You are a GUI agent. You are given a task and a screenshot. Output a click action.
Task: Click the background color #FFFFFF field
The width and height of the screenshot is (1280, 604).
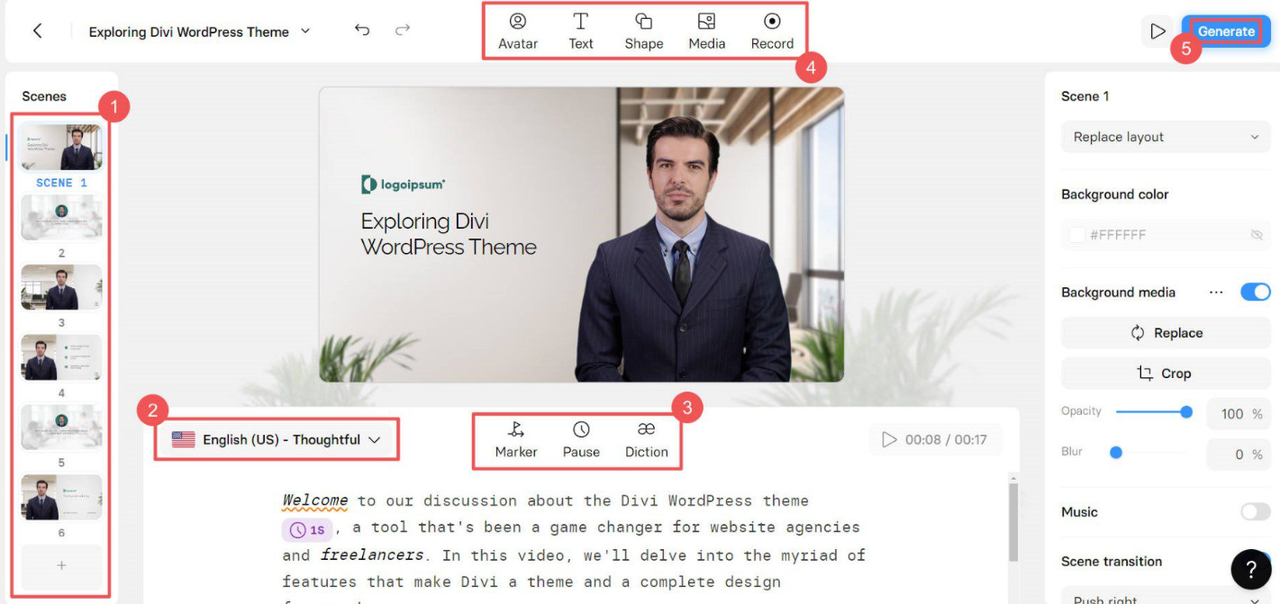(x=1166, y=235)
